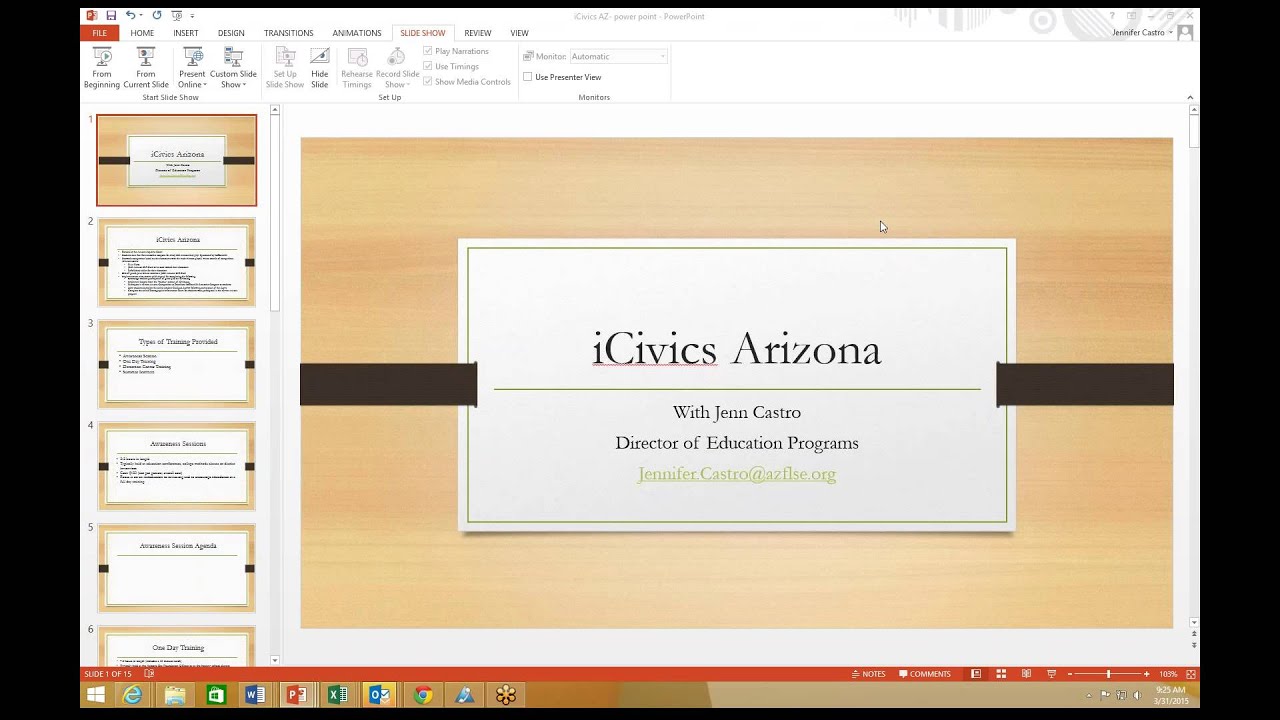
Task: Start Slide Show from status bar icon
Action: click(1051, 674)
